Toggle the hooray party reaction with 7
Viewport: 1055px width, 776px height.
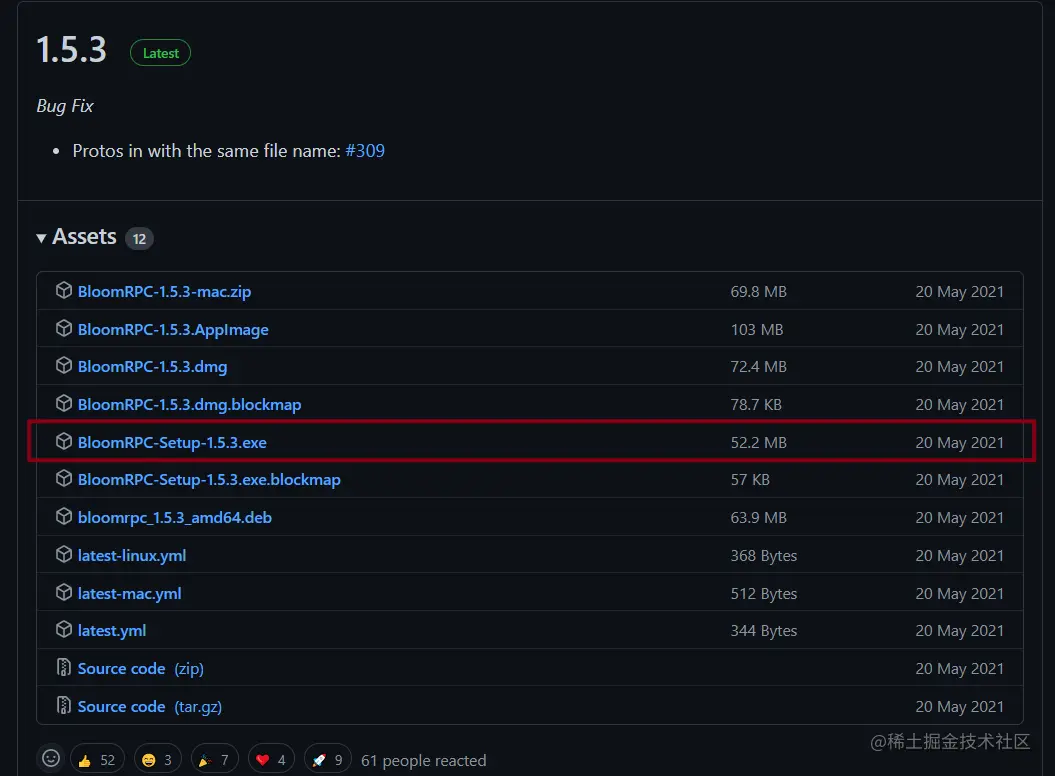[x=214, y=760]
